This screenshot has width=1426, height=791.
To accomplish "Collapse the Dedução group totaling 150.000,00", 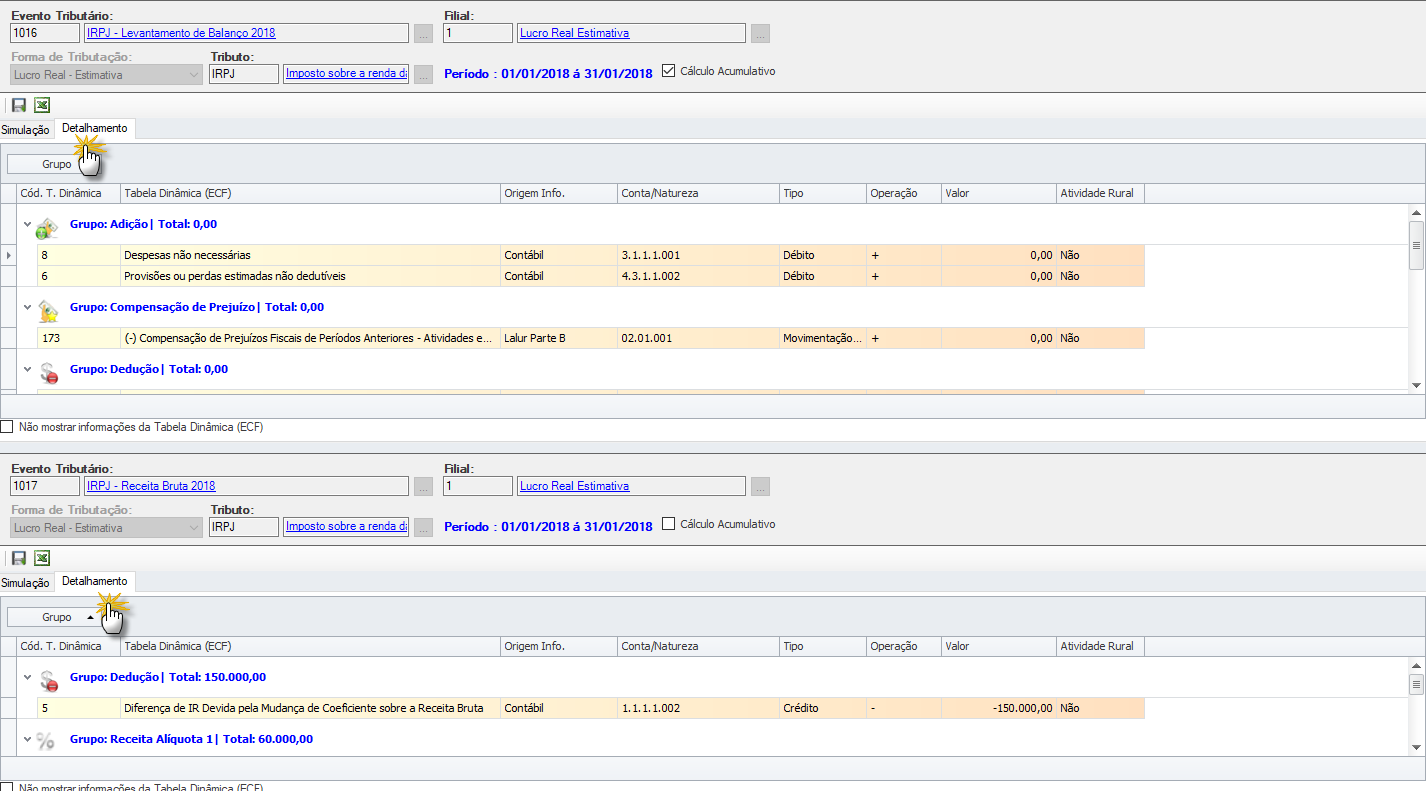I will click(x=28, y=677).
